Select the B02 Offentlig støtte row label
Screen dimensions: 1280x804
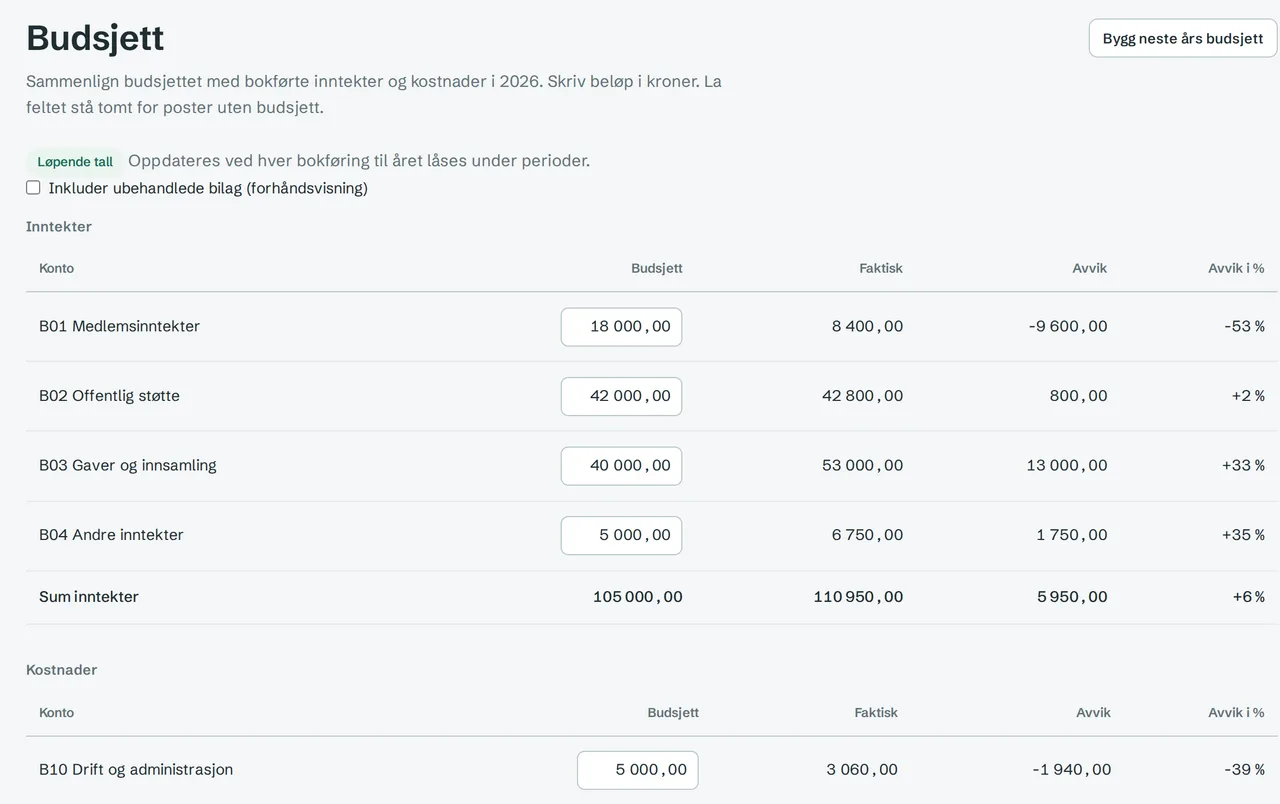pos(109,396)
